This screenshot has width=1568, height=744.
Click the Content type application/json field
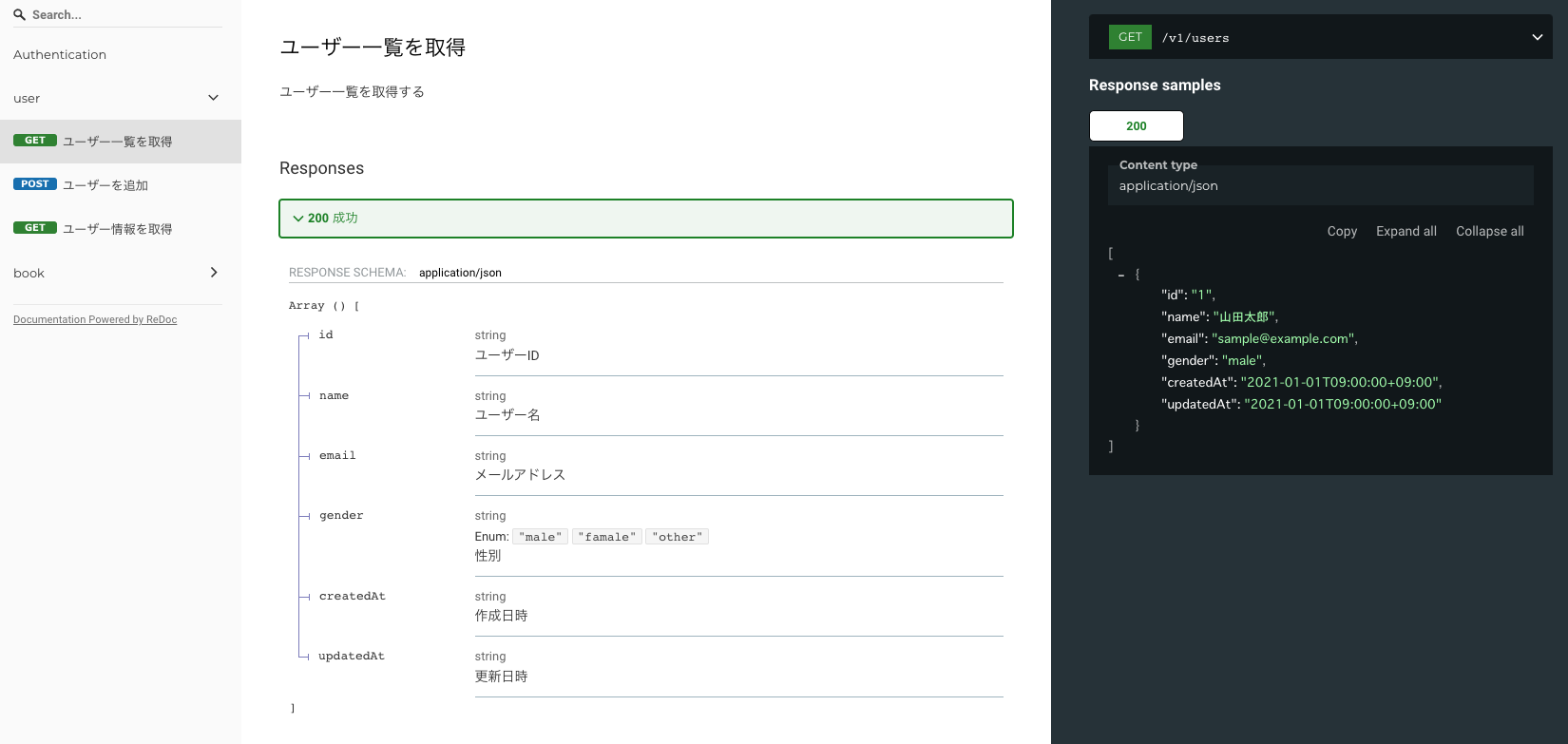point(1321,185)
